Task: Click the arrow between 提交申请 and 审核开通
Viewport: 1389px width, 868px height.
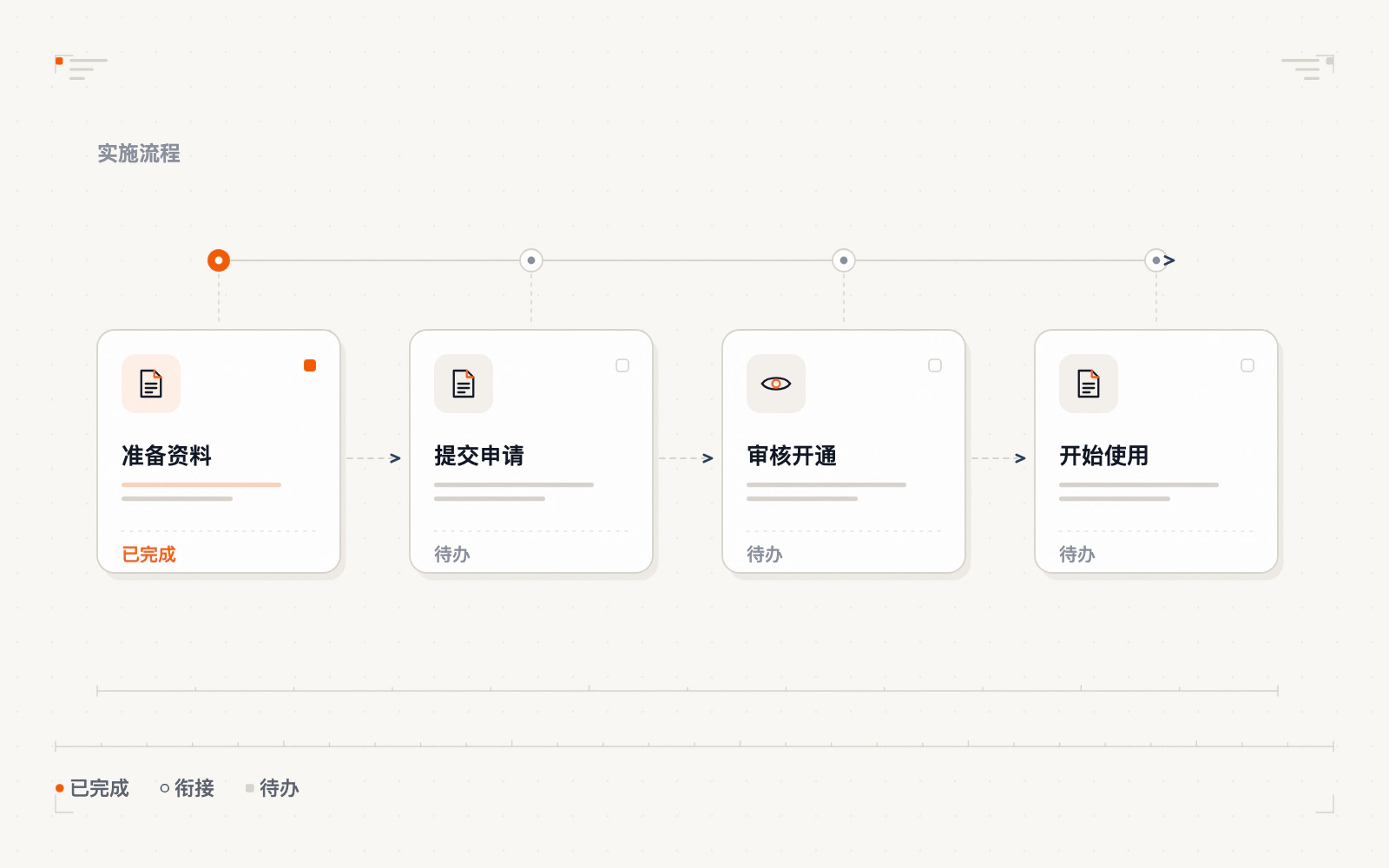Action: (x=687, y=458)
